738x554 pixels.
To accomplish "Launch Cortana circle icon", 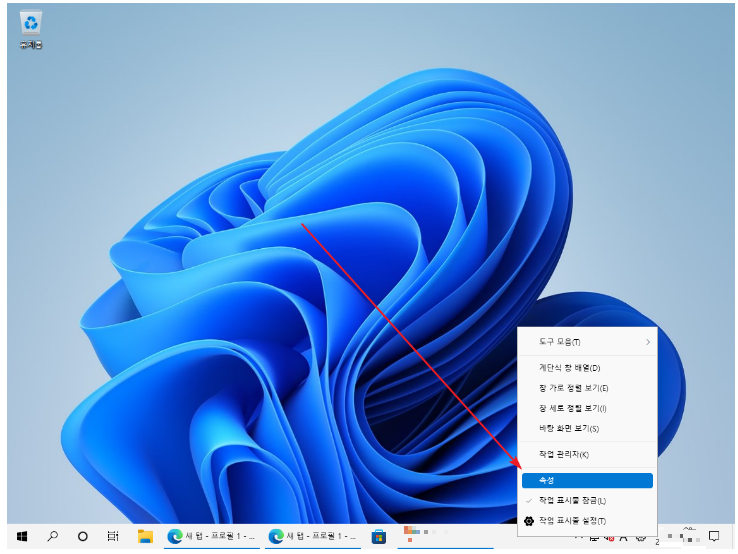I will [82, 536].
